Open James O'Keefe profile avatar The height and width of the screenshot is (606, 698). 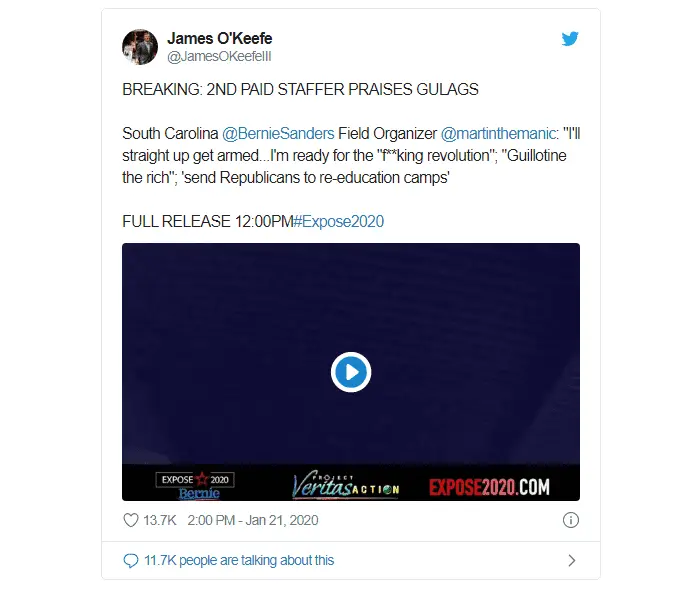[x=140, y=47]
